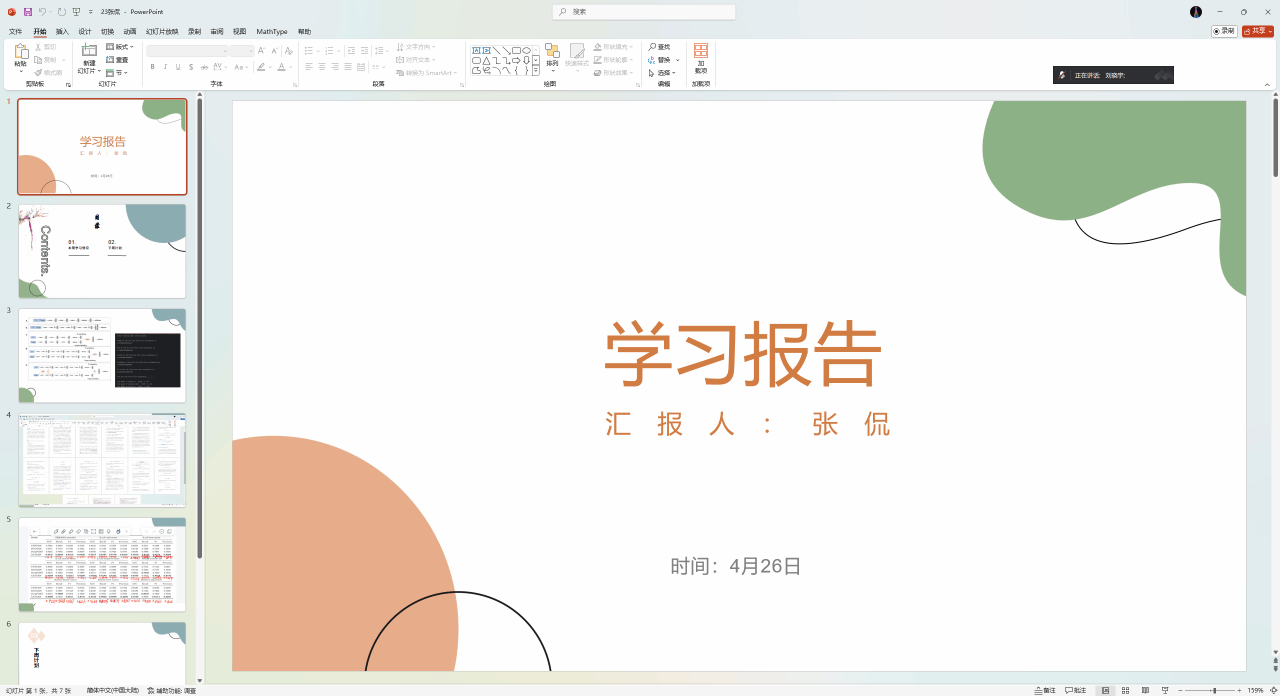Select the triangle shape in the shapes gallery
This screenshot has height=696, width=1280.
point(487,61)
